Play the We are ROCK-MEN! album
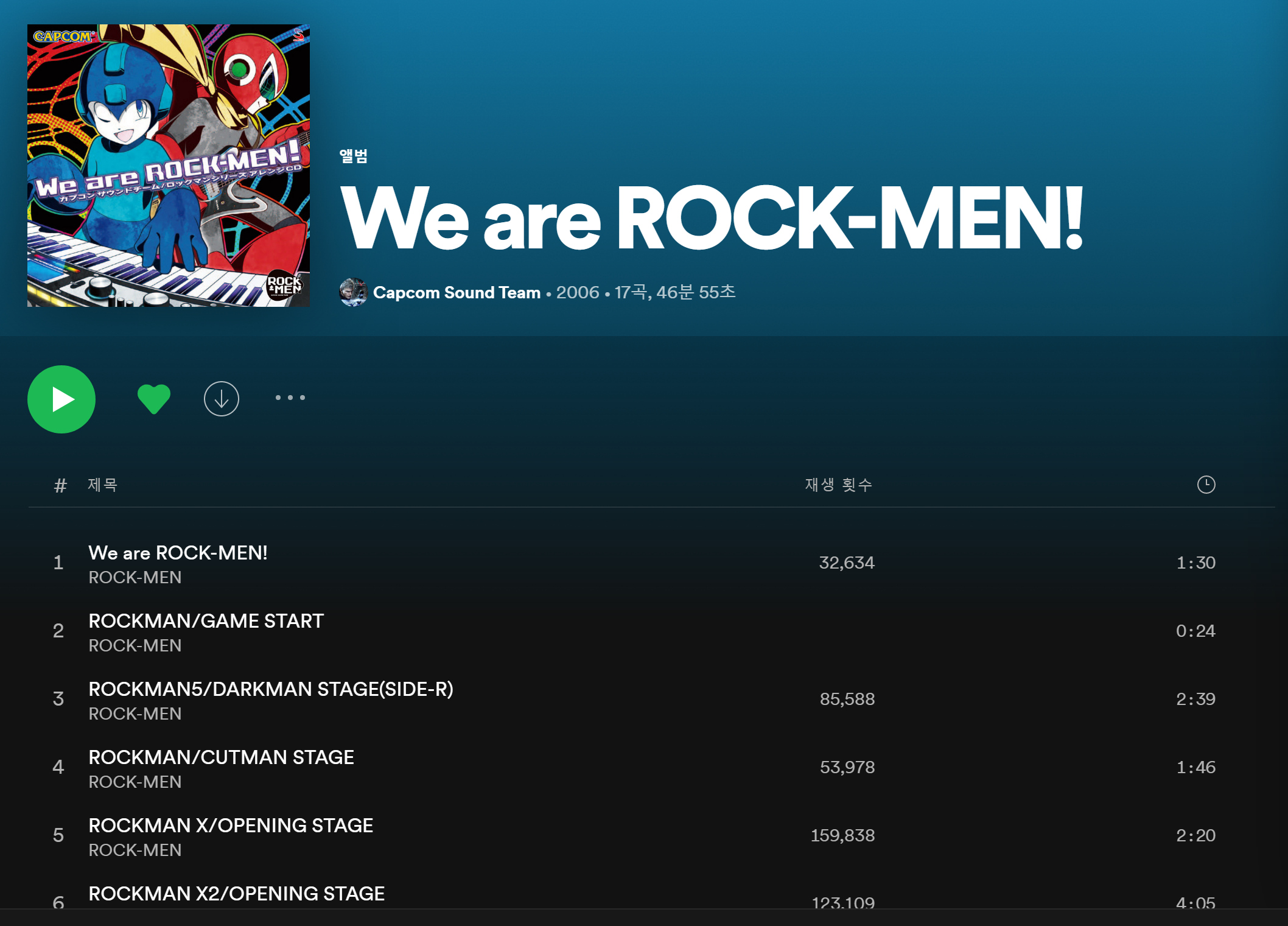Image resolution: width=1288 pixels, height=926 pixels. click(61, 399)
